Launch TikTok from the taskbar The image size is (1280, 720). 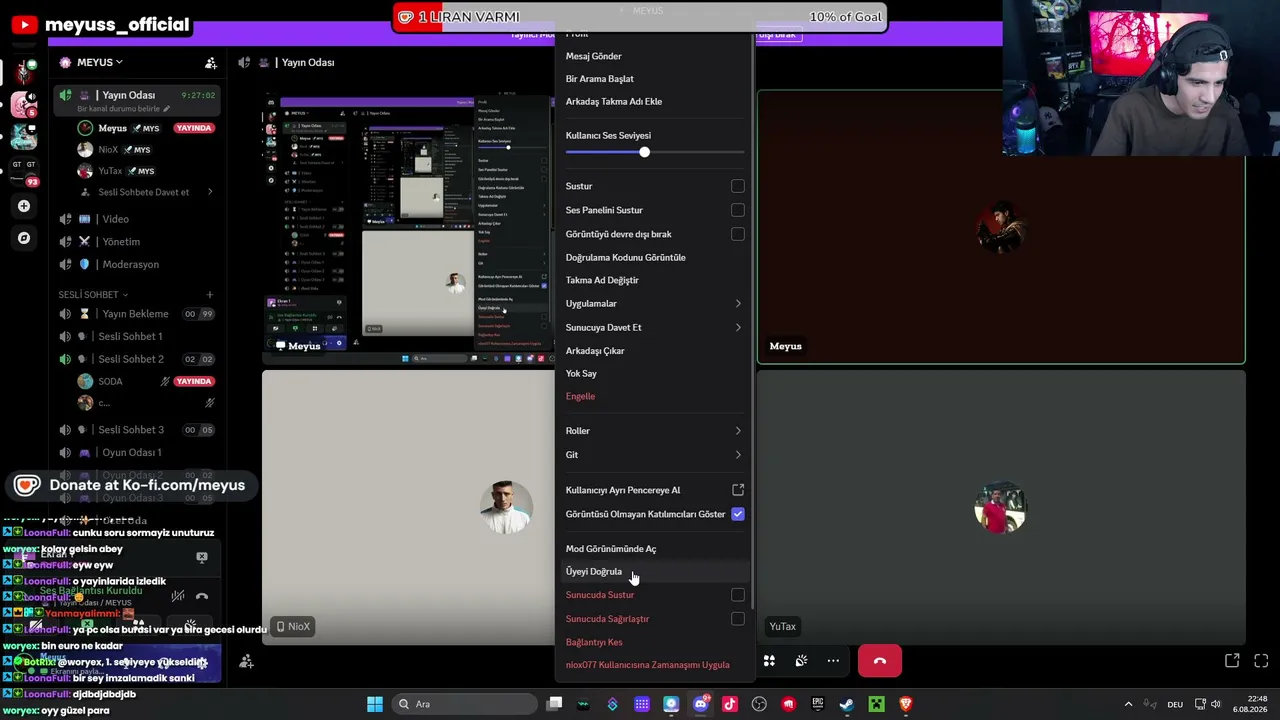click(x=730, y=704)
